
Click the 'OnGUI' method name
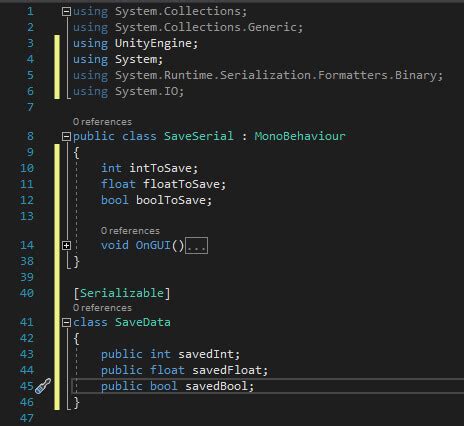point(153,246)
